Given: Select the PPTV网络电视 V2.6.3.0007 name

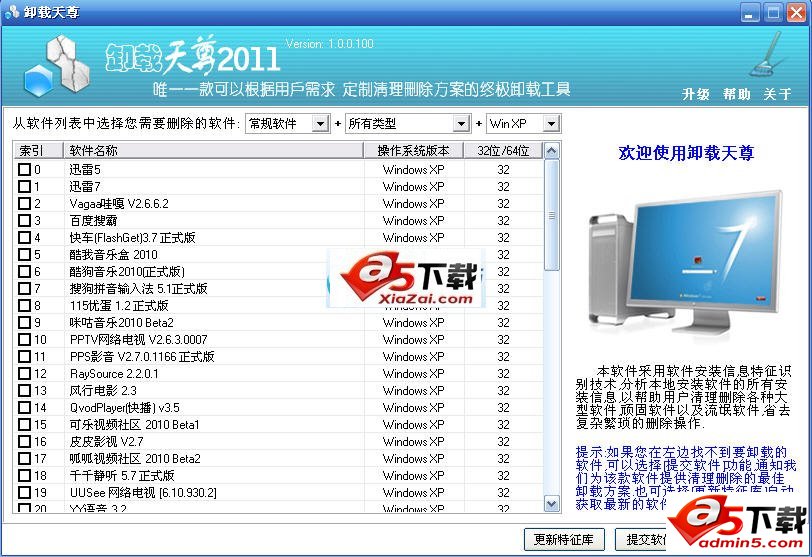Looking at the screenshot, I should click(x=138, y=340).
